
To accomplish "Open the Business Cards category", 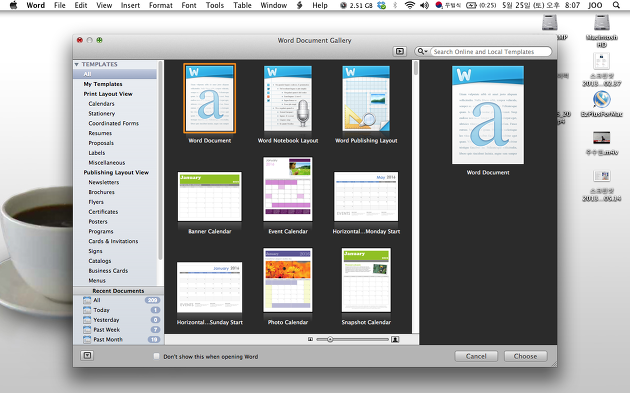I will point(108,271).
